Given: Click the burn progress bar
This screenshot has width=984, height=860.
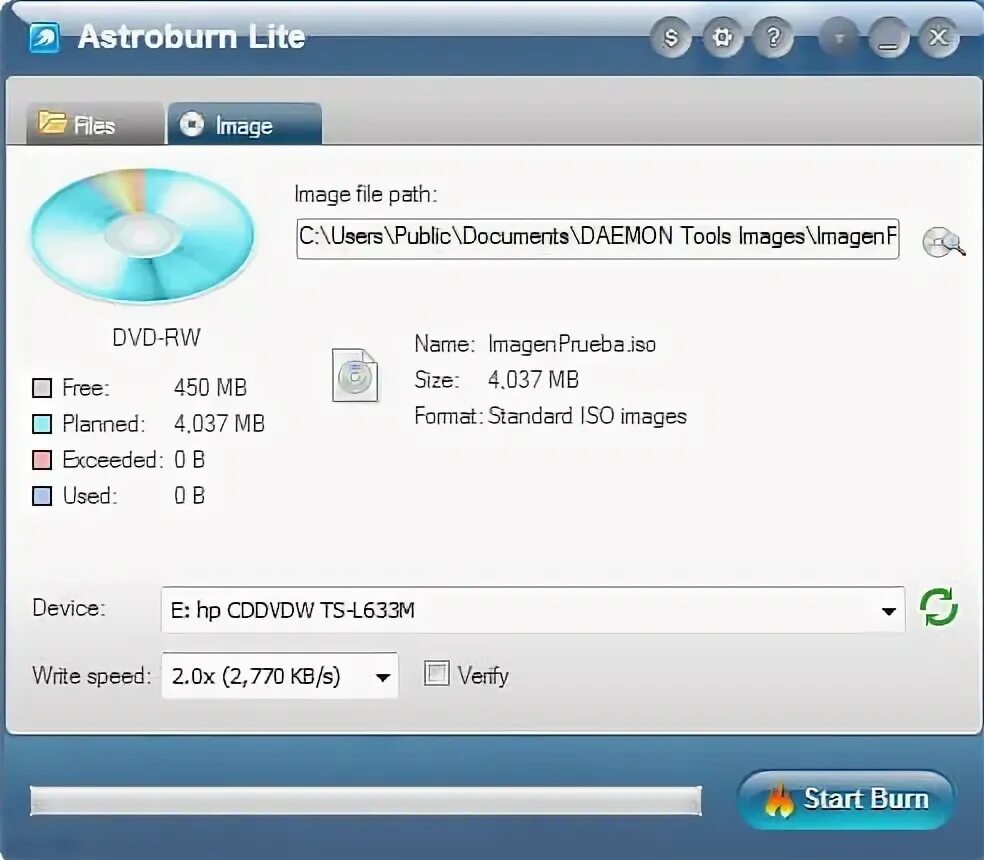Looking at the screenshot, I should point(366,801).
